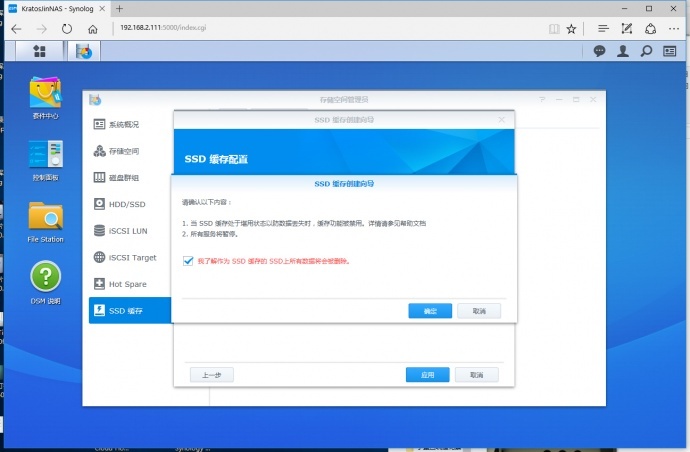Open the DSM user options icon
The image size is (690, 452).
[623, 51]
